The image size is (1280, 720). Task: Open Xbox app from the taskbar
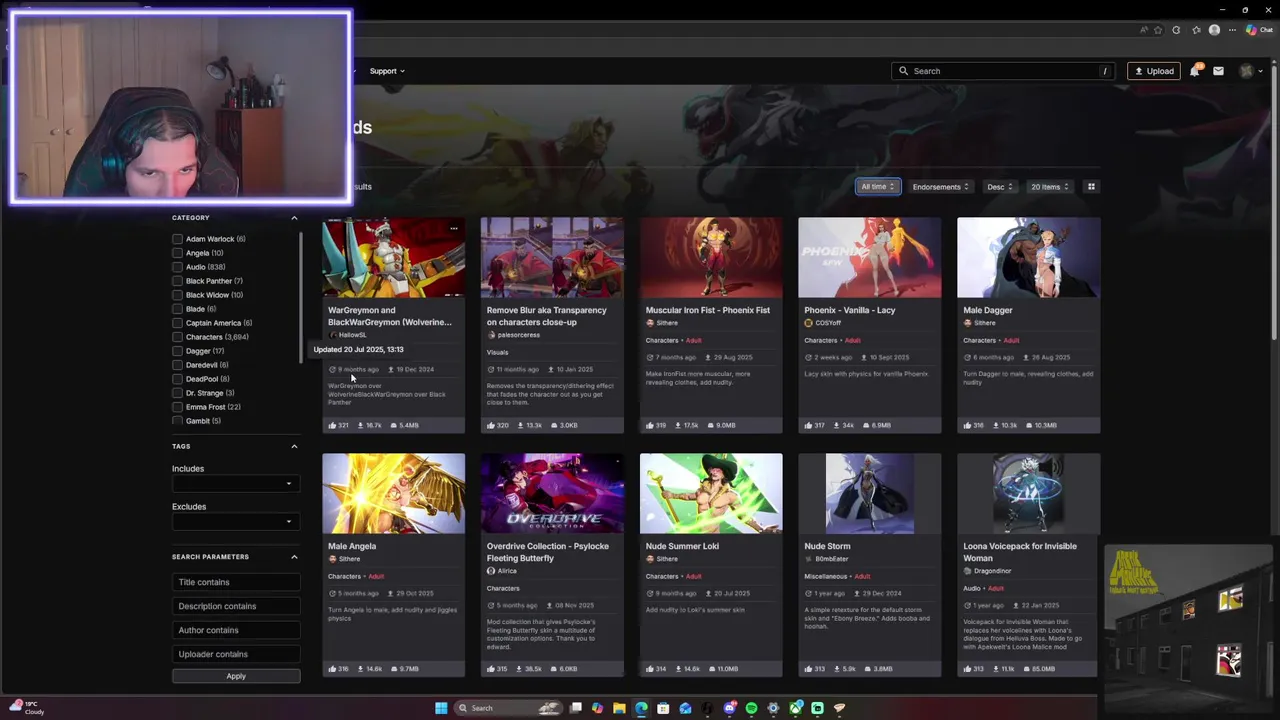[x=796, y=708]
